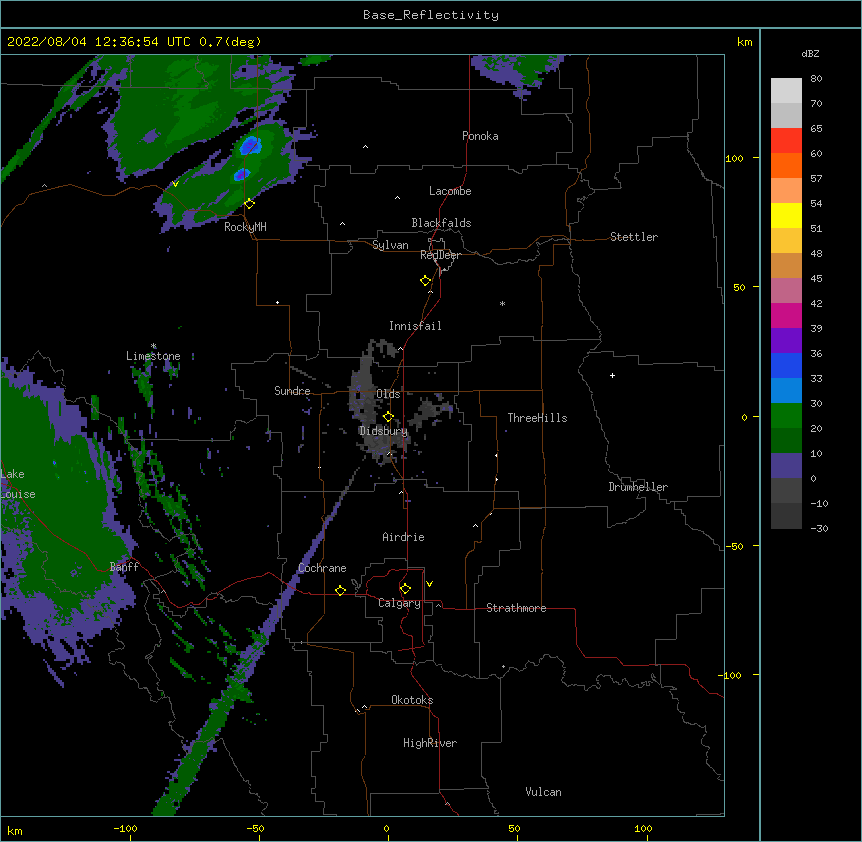Click the Sylvan label
Viewport: 862px width, 842px height.
(x=390, y=245)
